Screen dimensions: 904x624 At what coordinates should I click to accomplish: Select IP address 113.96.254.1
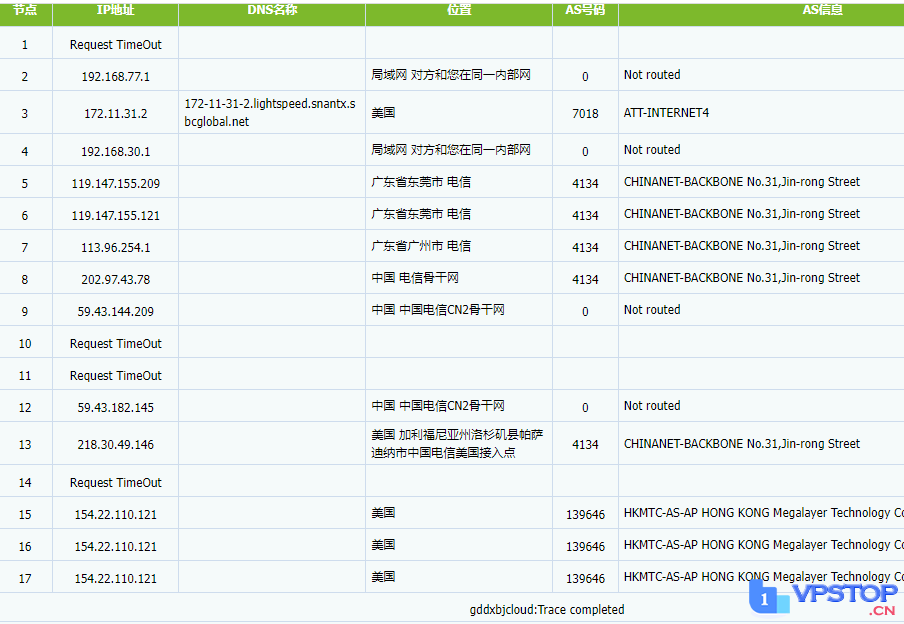tap(115, 247)
